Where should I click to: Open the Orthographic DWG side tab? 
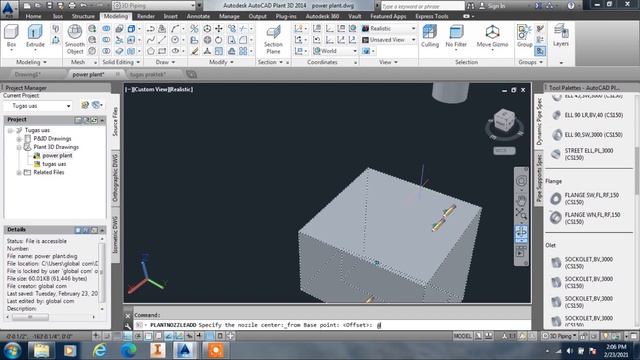pyautogui.click(x=115, y=178)
